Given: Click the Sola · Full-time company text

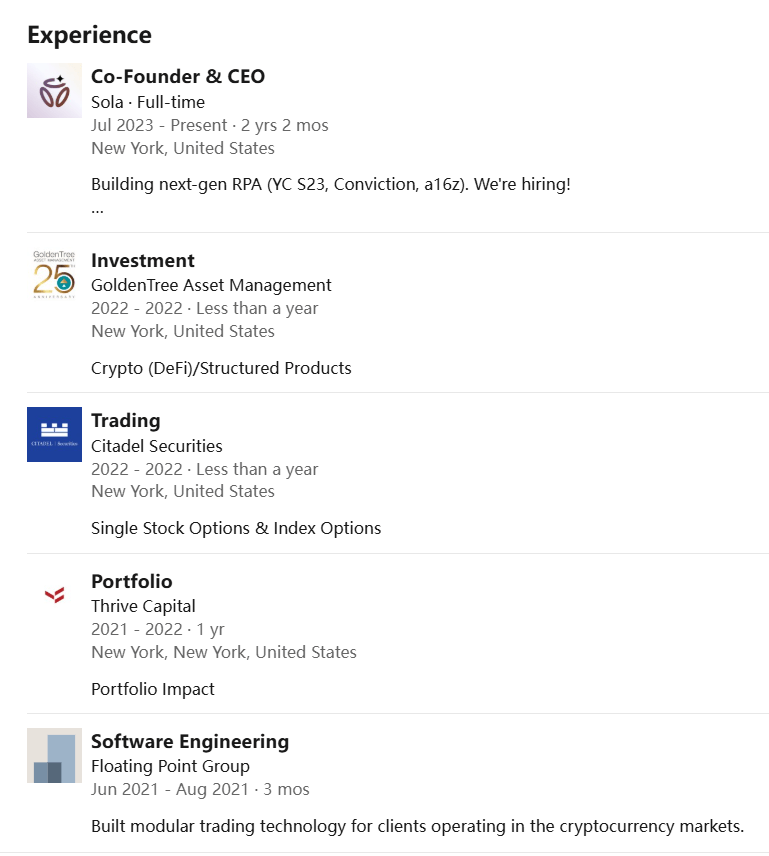Looking at the screenshot, I should 147,102.
